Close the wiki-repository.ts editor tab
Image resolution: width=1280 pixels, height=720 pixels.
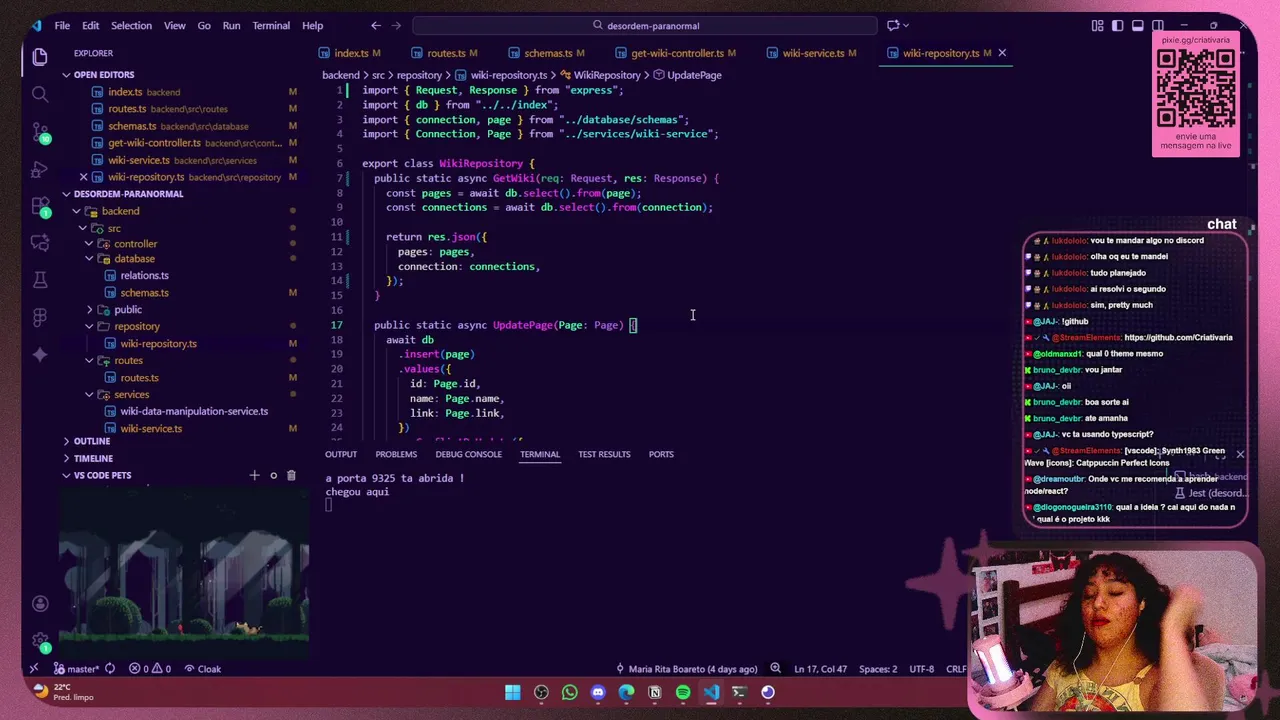click(x=1002, y=53)
